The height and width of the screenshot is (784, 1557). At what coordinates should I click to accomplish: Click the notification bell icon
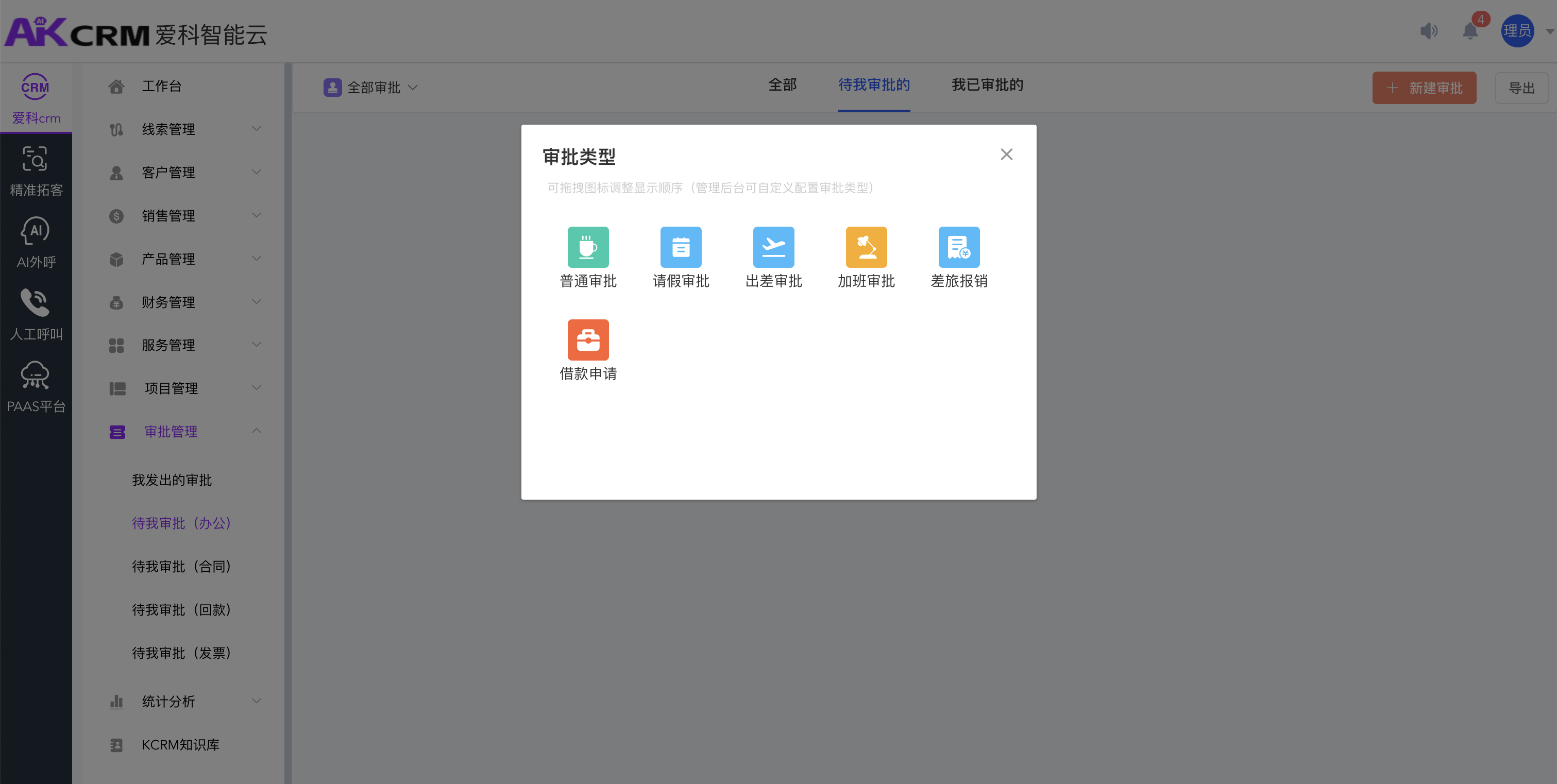pos(1469,31)
